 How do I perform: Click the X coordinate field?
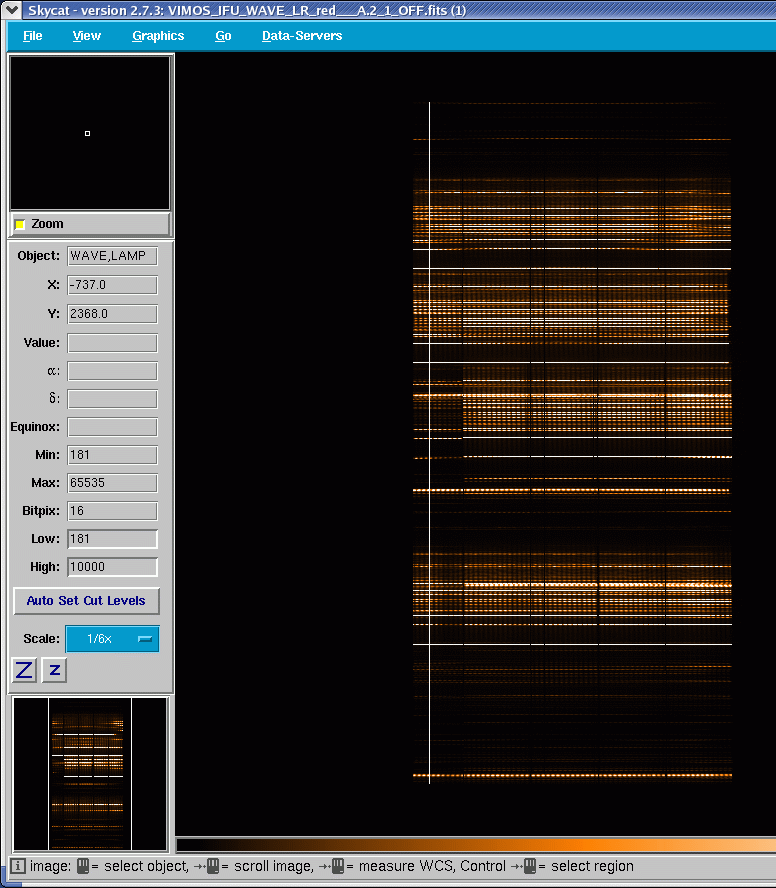tap(112, 285)
